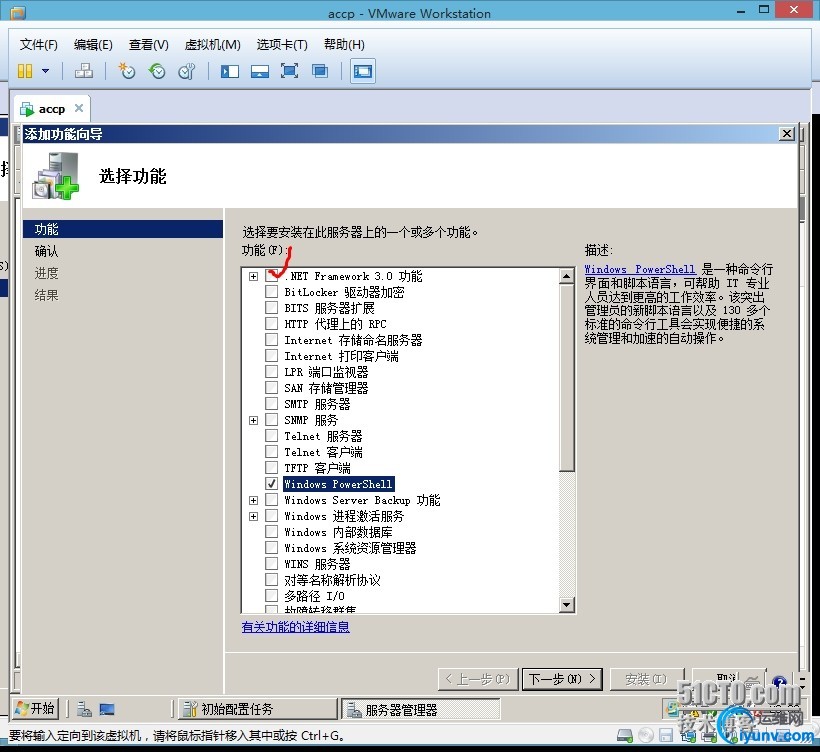Image resolution: width=820 pixels, height=752 pixels.
Task: Toggle the thumbnail bar icon
Action: tap(259, 71)
